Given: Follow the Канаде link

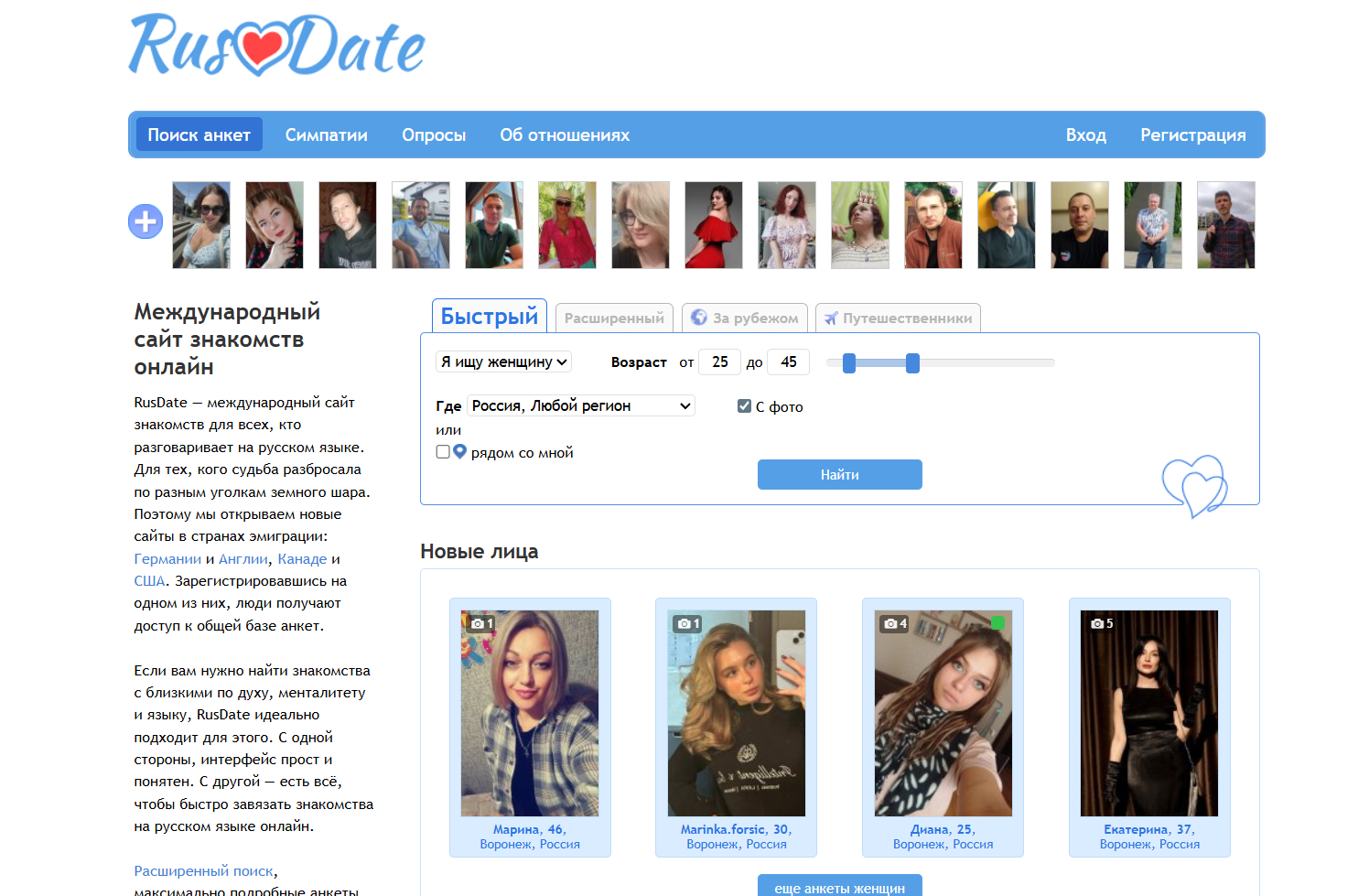Looking at the screenshot, I should click(302, 558).
